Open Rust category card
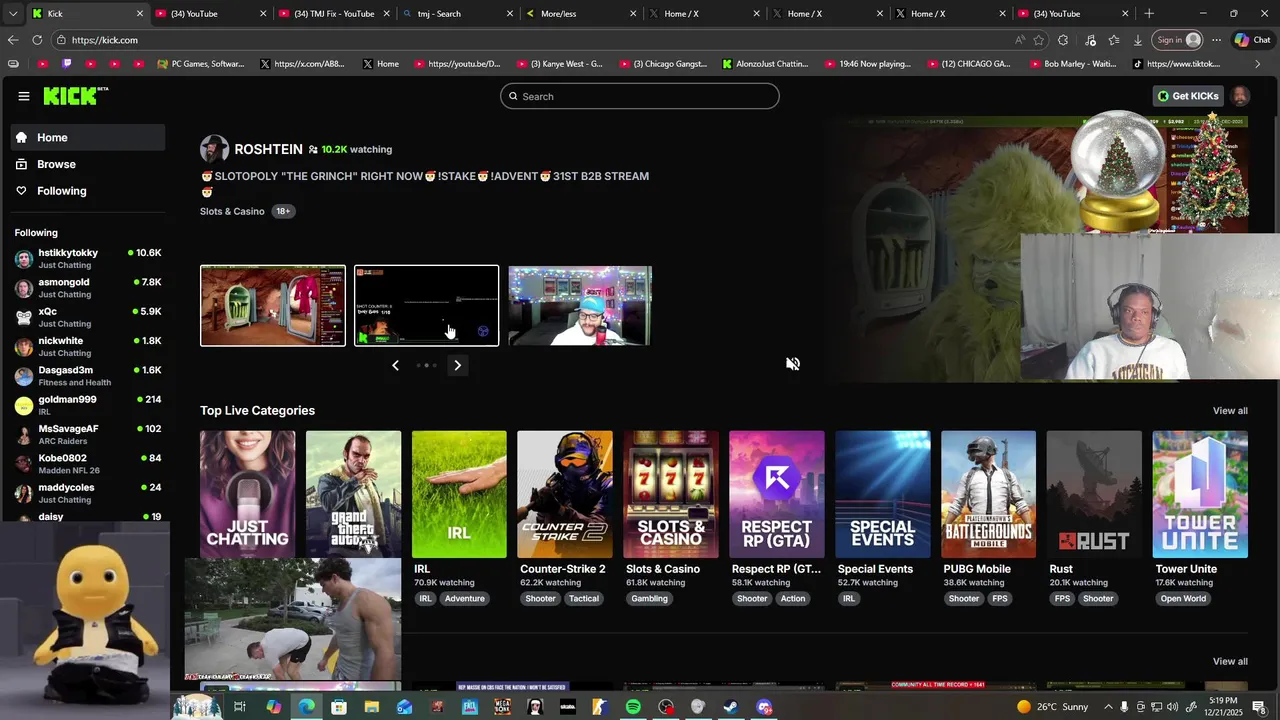Viewport: 1280px width, 720px height. click(x=1094, y=494)
